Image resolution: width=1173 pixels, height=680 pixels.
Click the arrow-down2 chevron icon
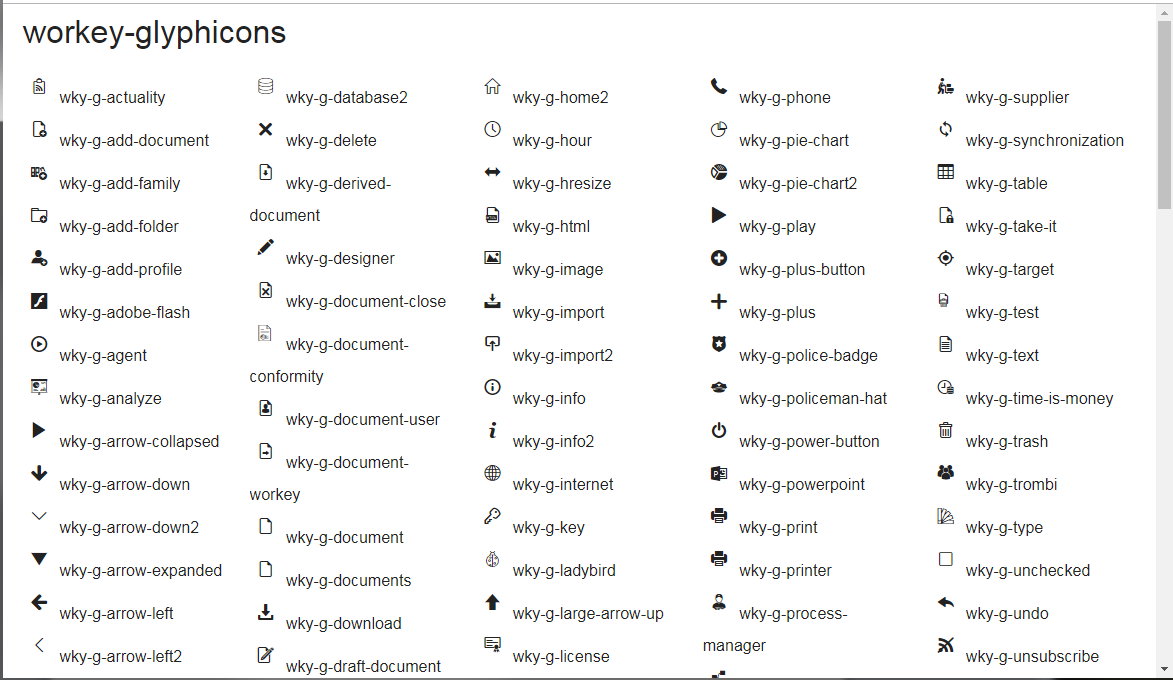[39, 516]
